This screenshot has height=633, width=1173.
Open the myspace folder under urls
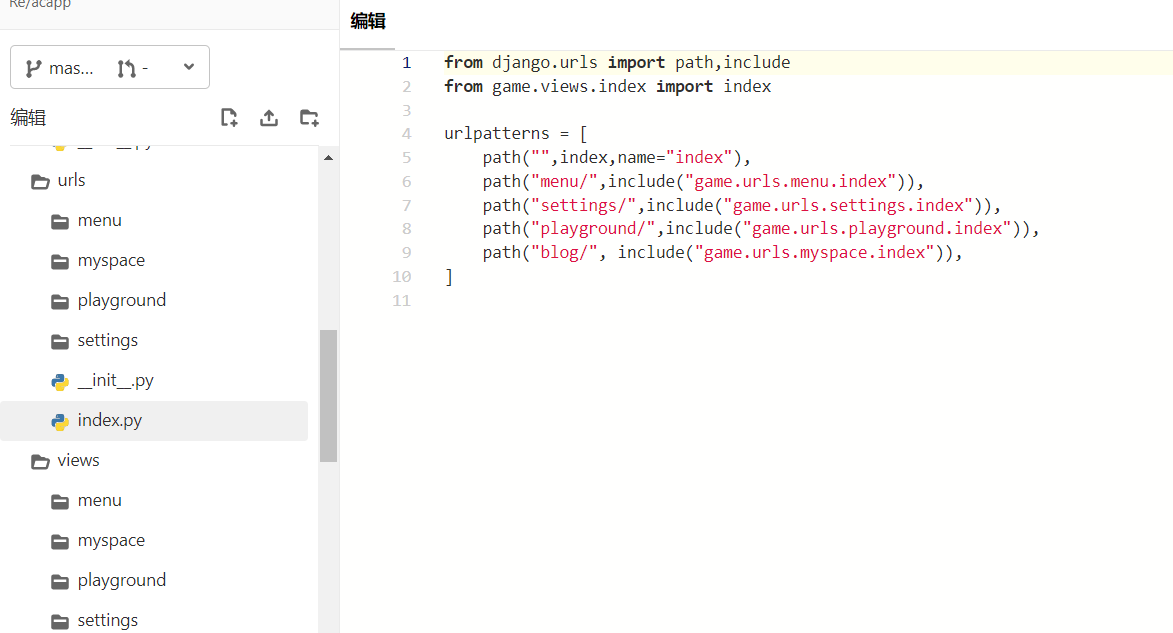pyautogui.click(x=111, y=260)
